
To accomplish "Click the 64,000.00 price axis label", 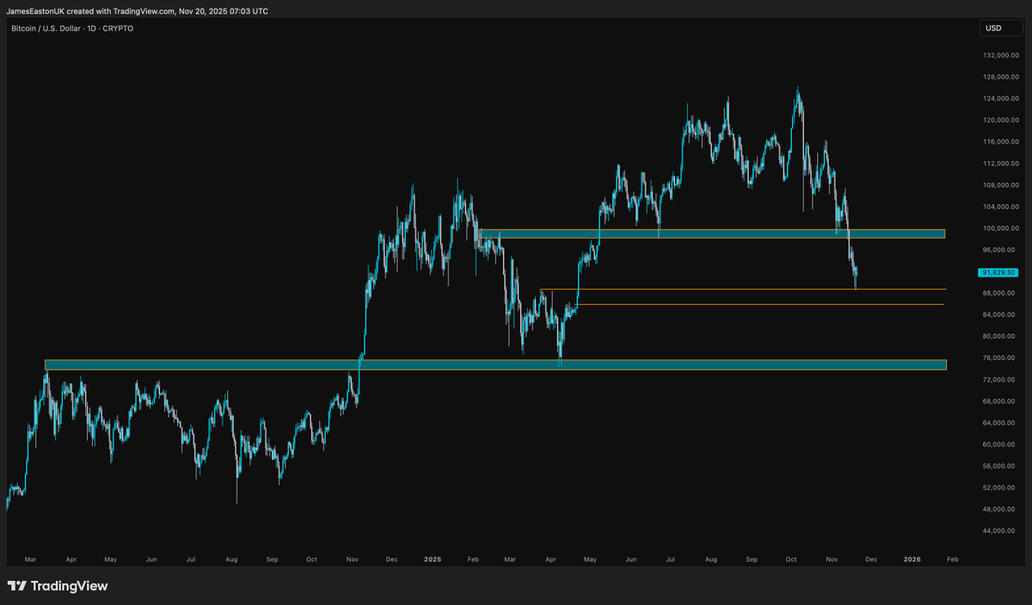I will [999, 423].
